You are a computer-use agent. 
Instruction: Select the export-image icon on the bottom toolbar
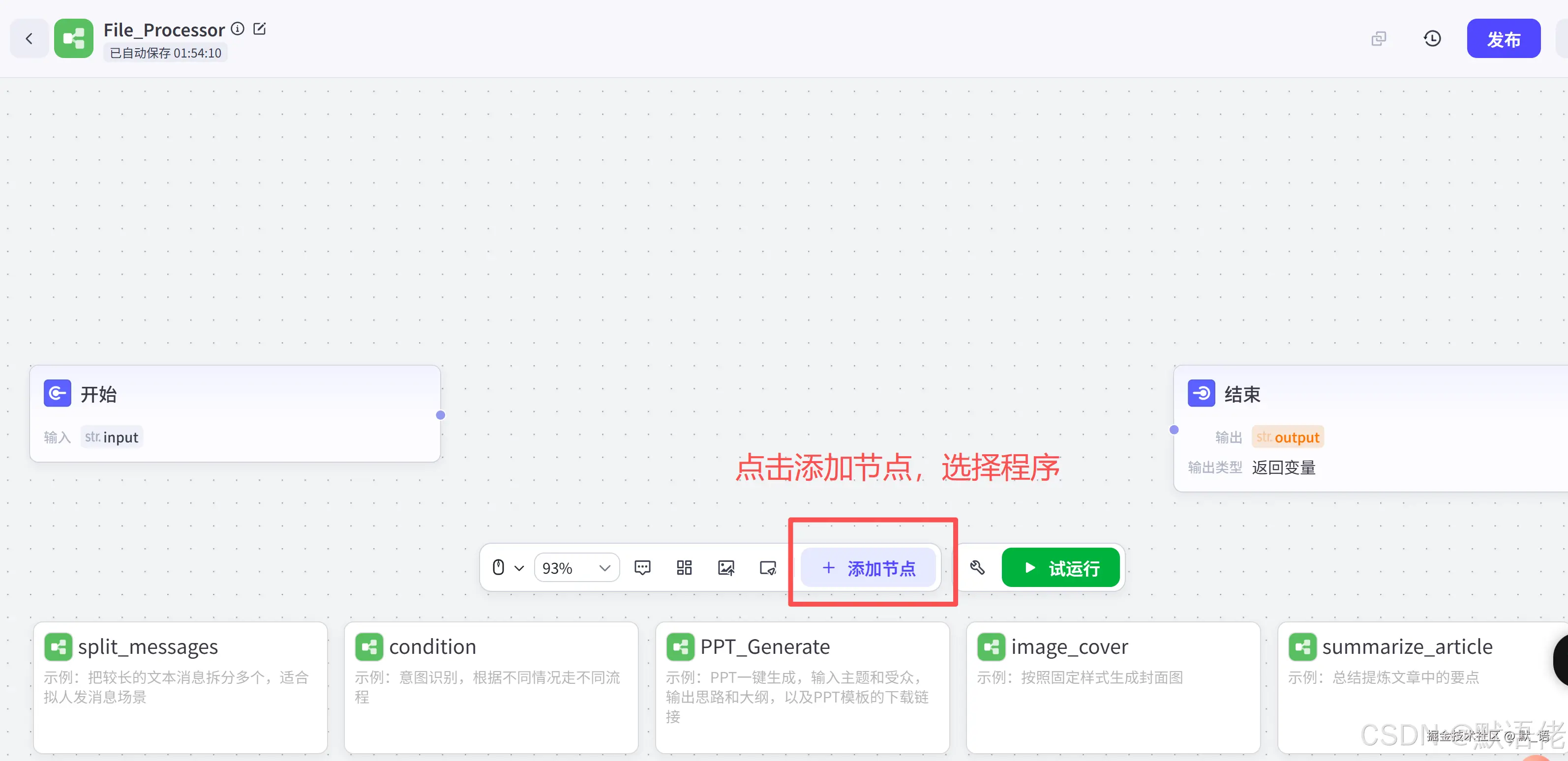pyautogui.click(x=725, y=567)
